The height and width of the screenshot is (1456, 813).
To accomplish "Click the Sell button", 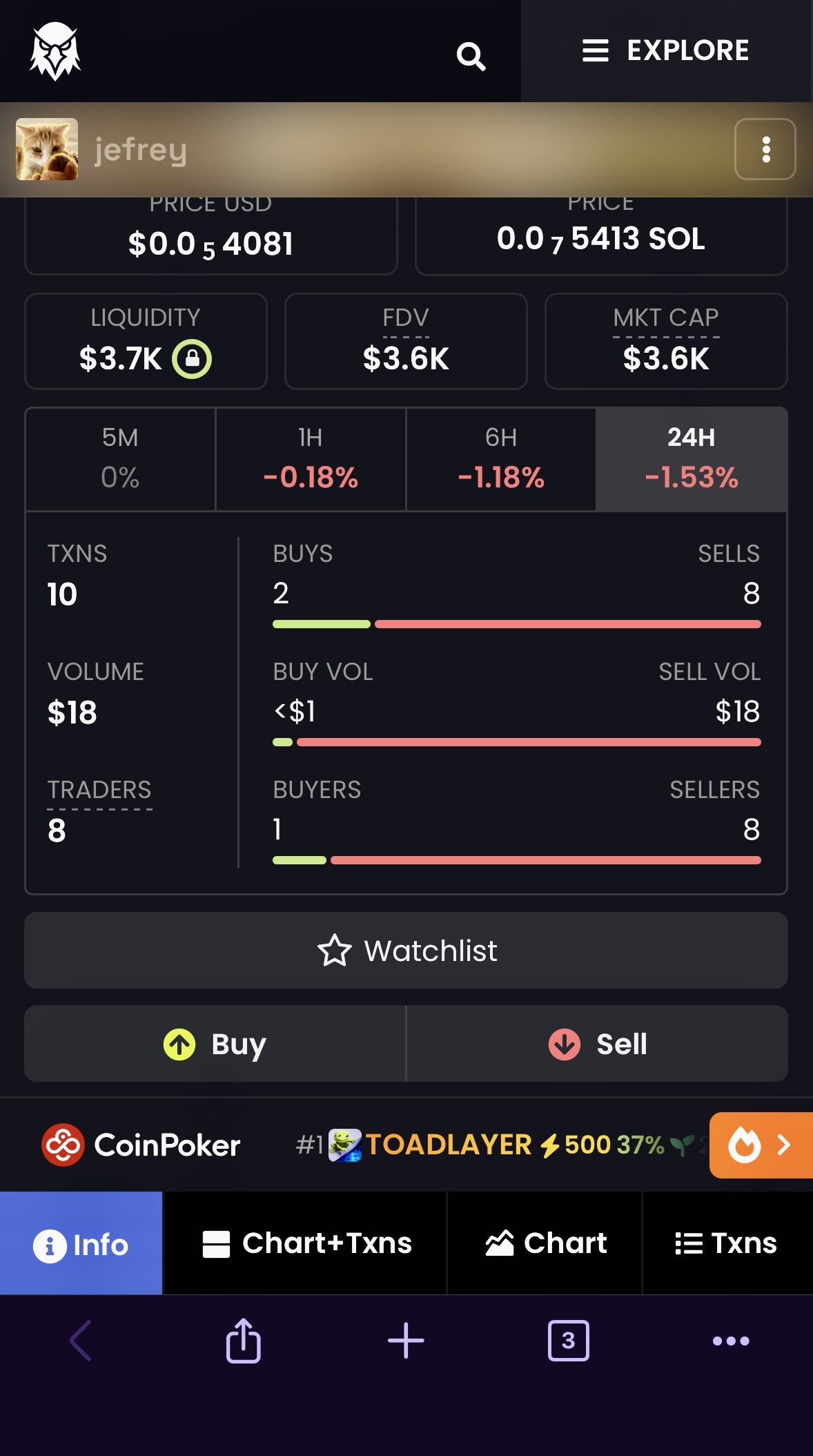I will tap(598, 1044).
